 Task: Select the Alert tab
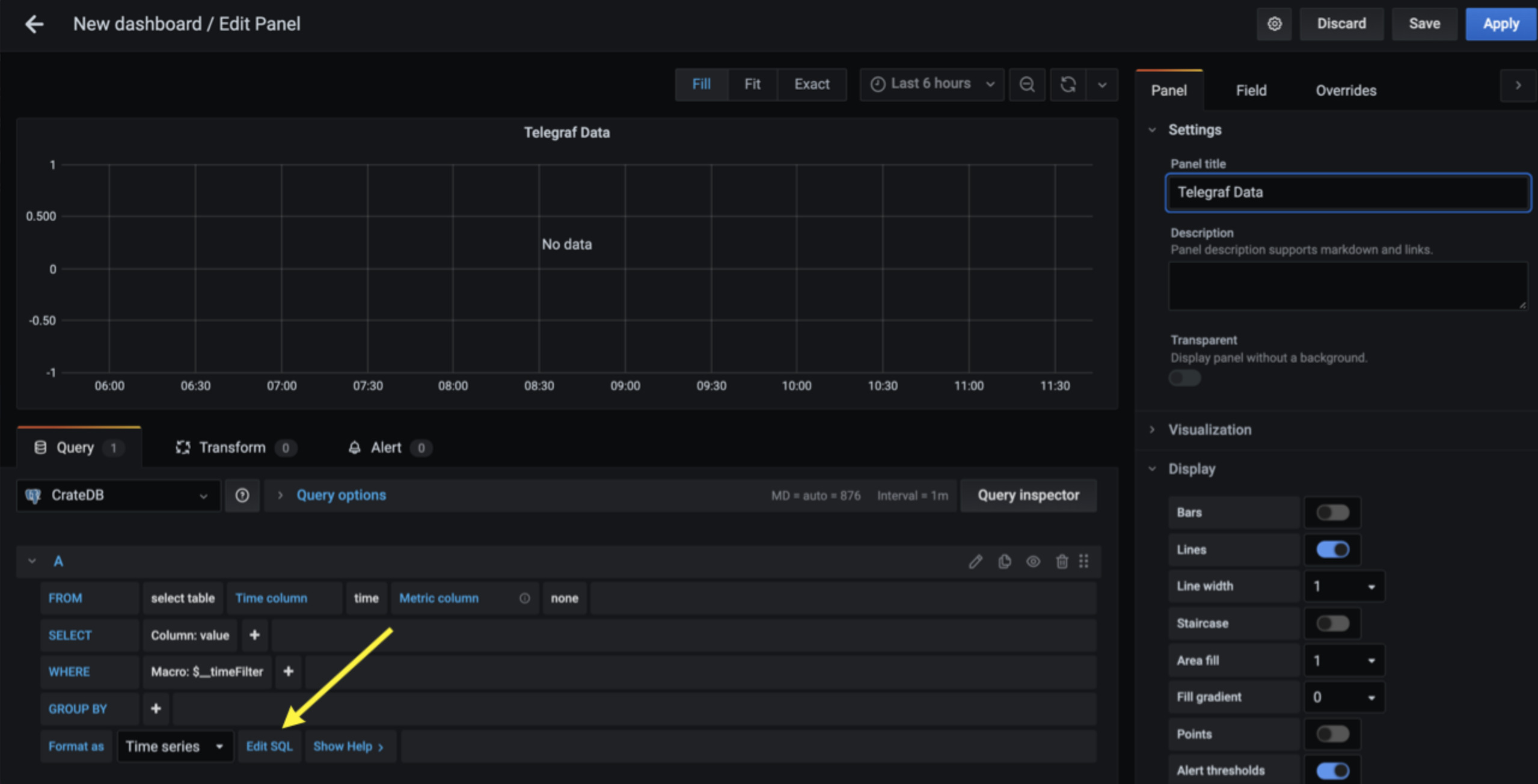(390, 448)
